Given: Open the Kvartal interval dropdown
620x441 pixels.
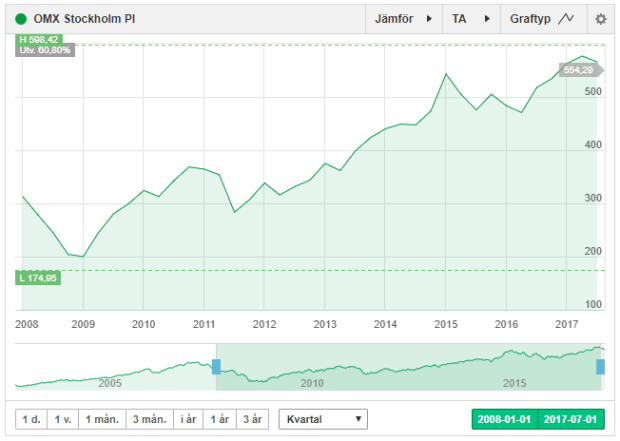Looking at the screenshot, I should (323, 419).
